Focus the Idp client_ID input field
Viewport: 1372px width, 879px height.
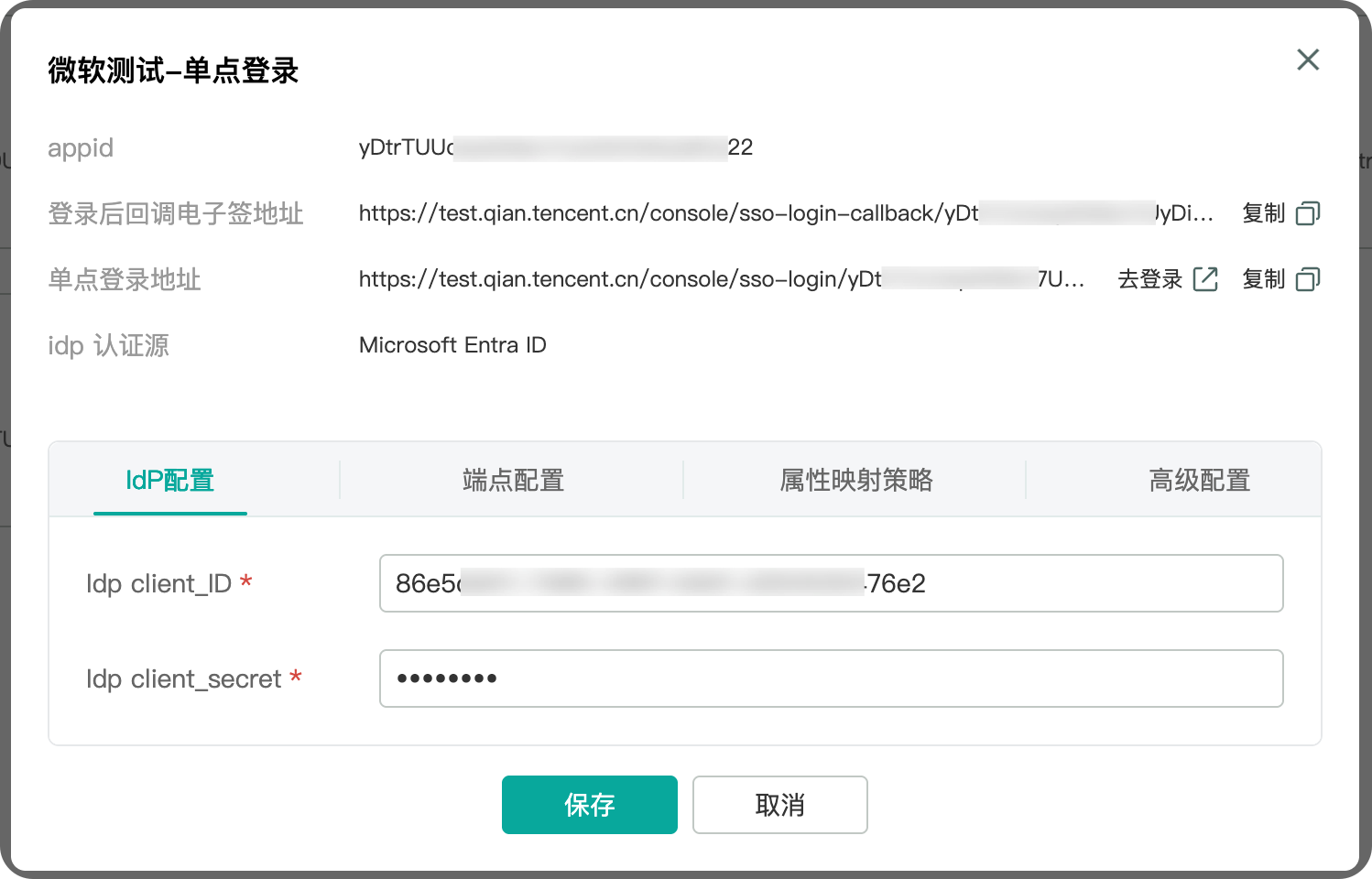pos(831,583)
